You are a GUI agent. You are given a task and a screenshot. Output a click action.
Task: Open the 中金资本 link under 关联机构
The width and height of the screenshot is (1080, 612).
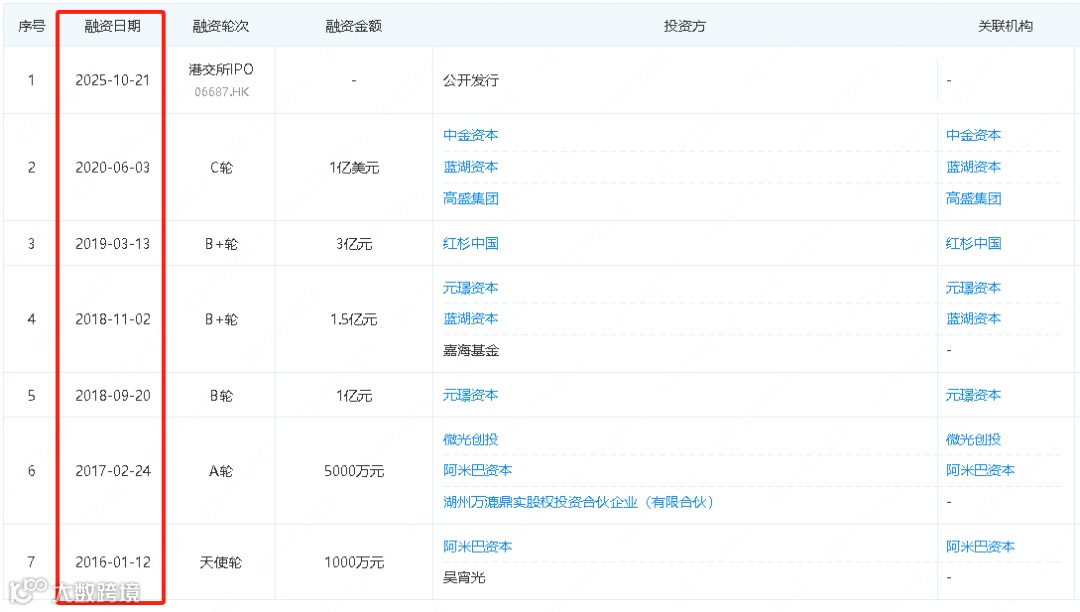(x=973, y=135)
